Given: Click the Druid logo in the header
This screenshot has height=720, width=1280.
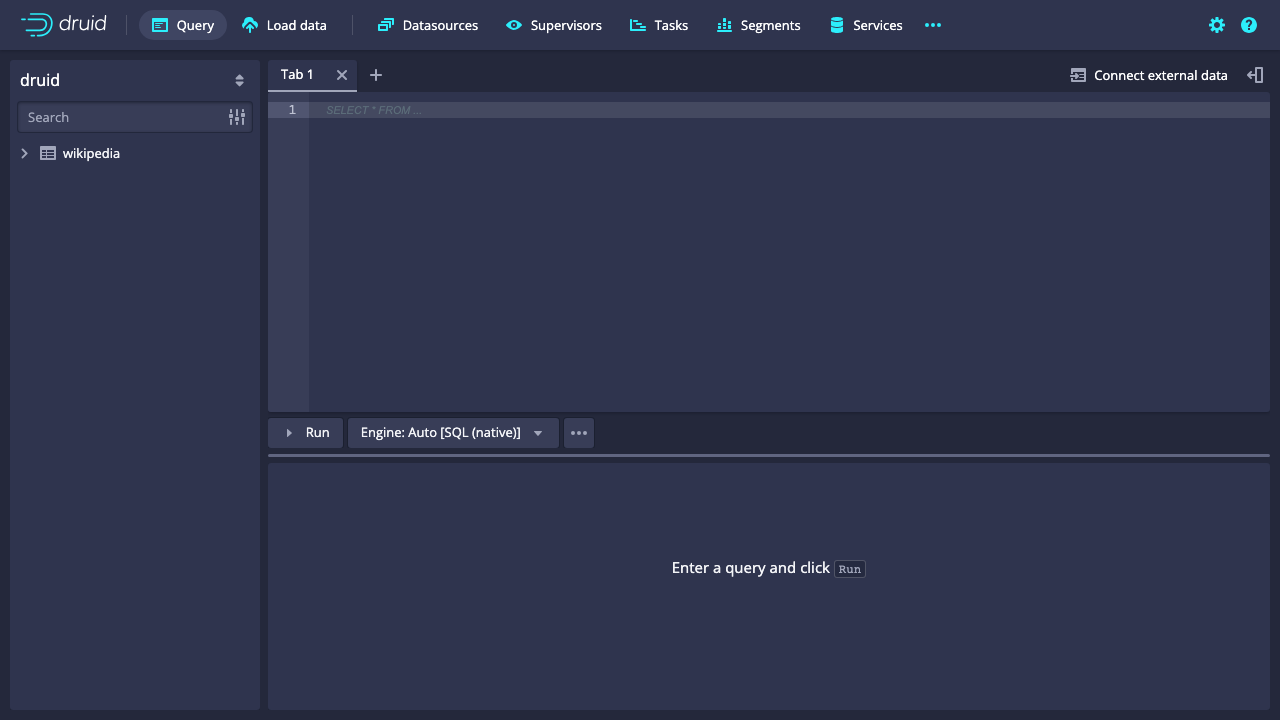Looking at the screenshot, I should (x=64, y=25).
